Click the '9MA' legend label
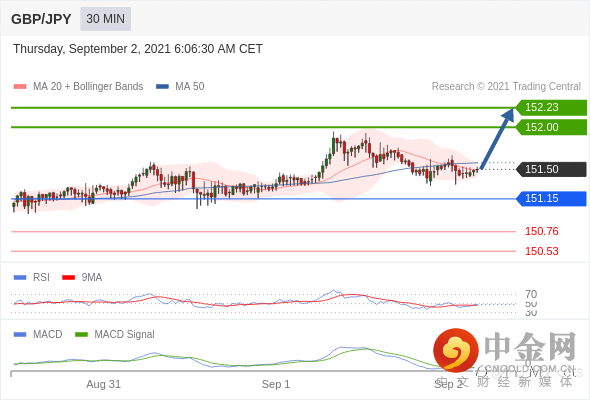This screenshot has height=400, width=590. 92,278
